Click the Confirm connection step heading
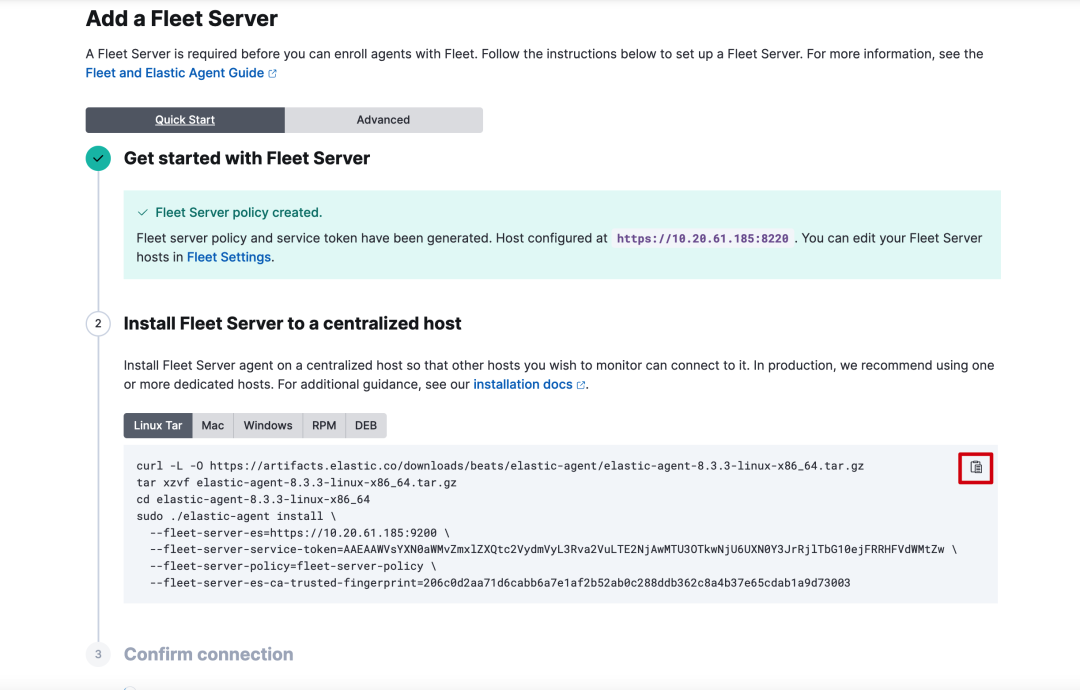 pyautogui.click(x=208, y=654)
